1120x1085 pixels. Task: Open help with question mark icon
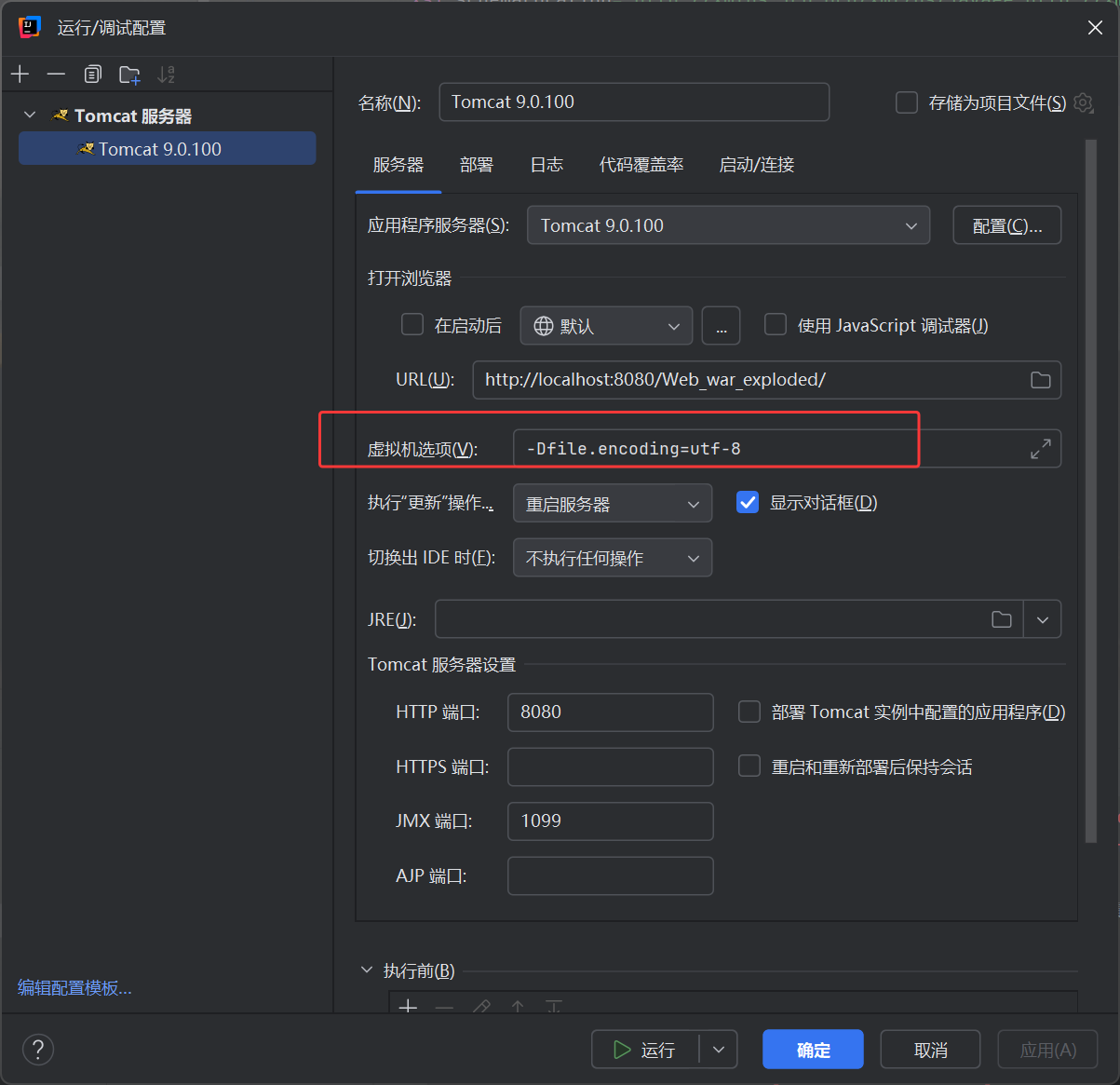click(38, 1050)
